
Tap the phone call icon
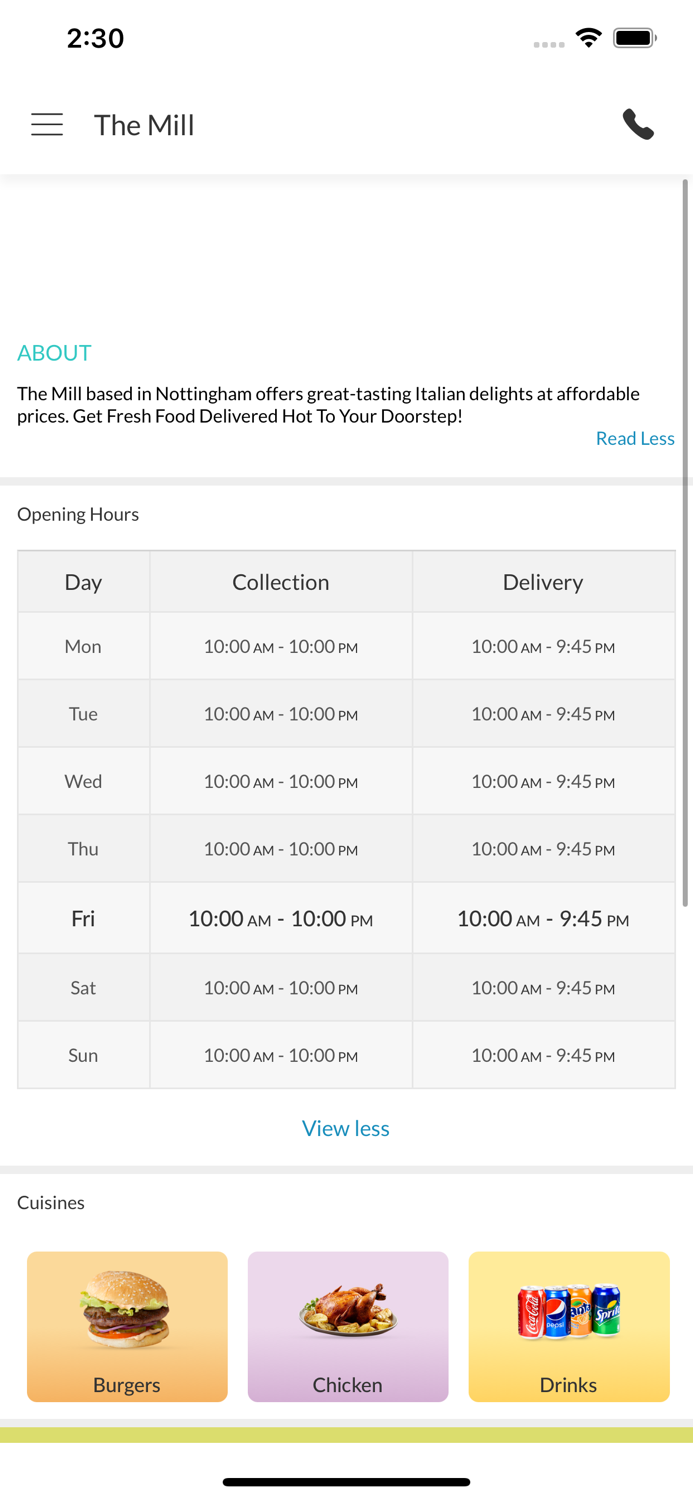638,125
